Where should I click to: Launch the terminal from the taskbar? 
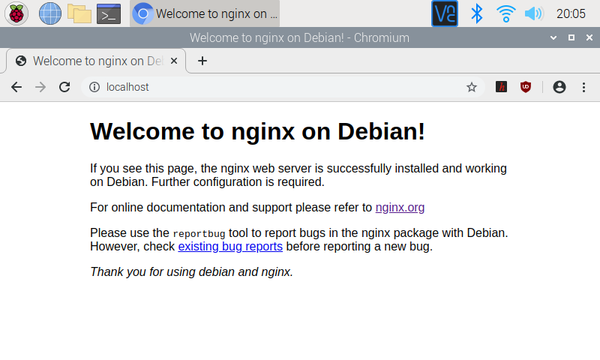[109, 14]
